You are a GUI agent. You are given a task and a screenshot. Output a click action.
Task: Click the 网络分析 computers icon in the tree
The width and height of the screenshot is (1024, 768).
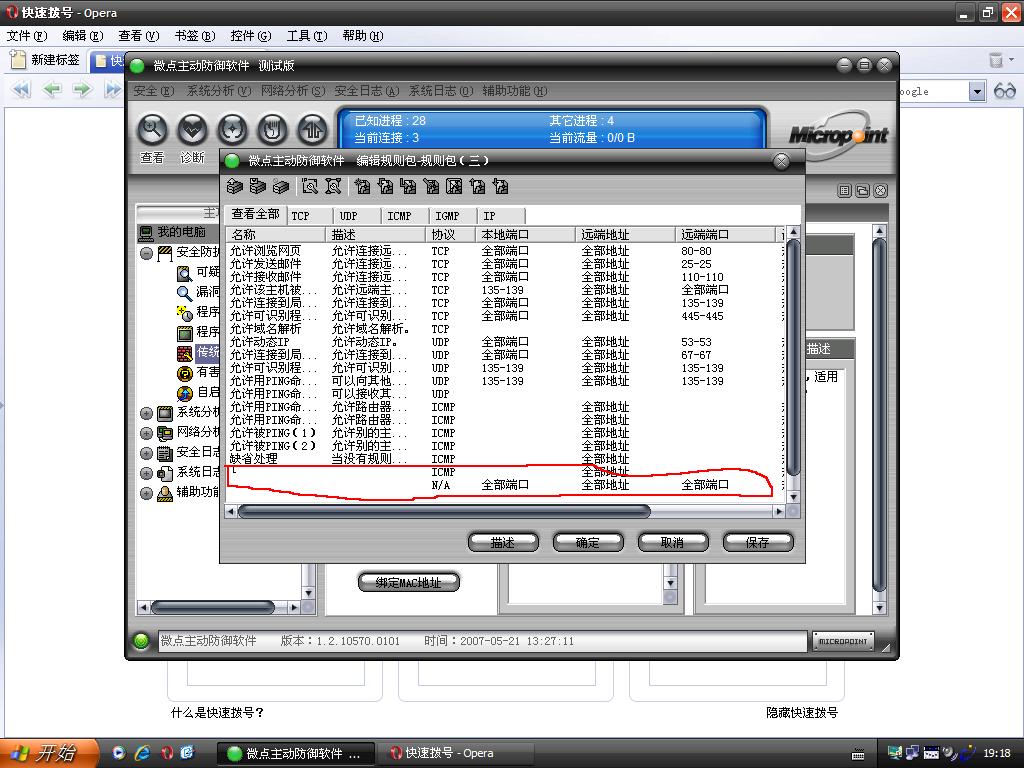tap(165, 433)
